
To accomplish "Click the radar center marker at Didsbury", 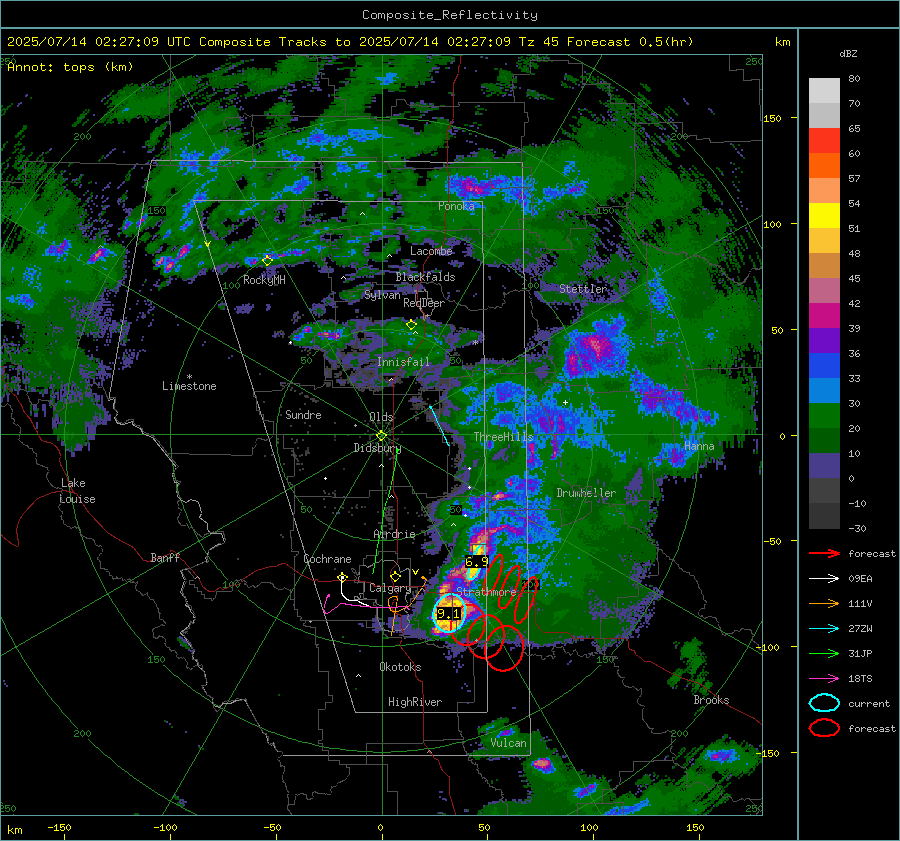I will [x=381, y=436].
